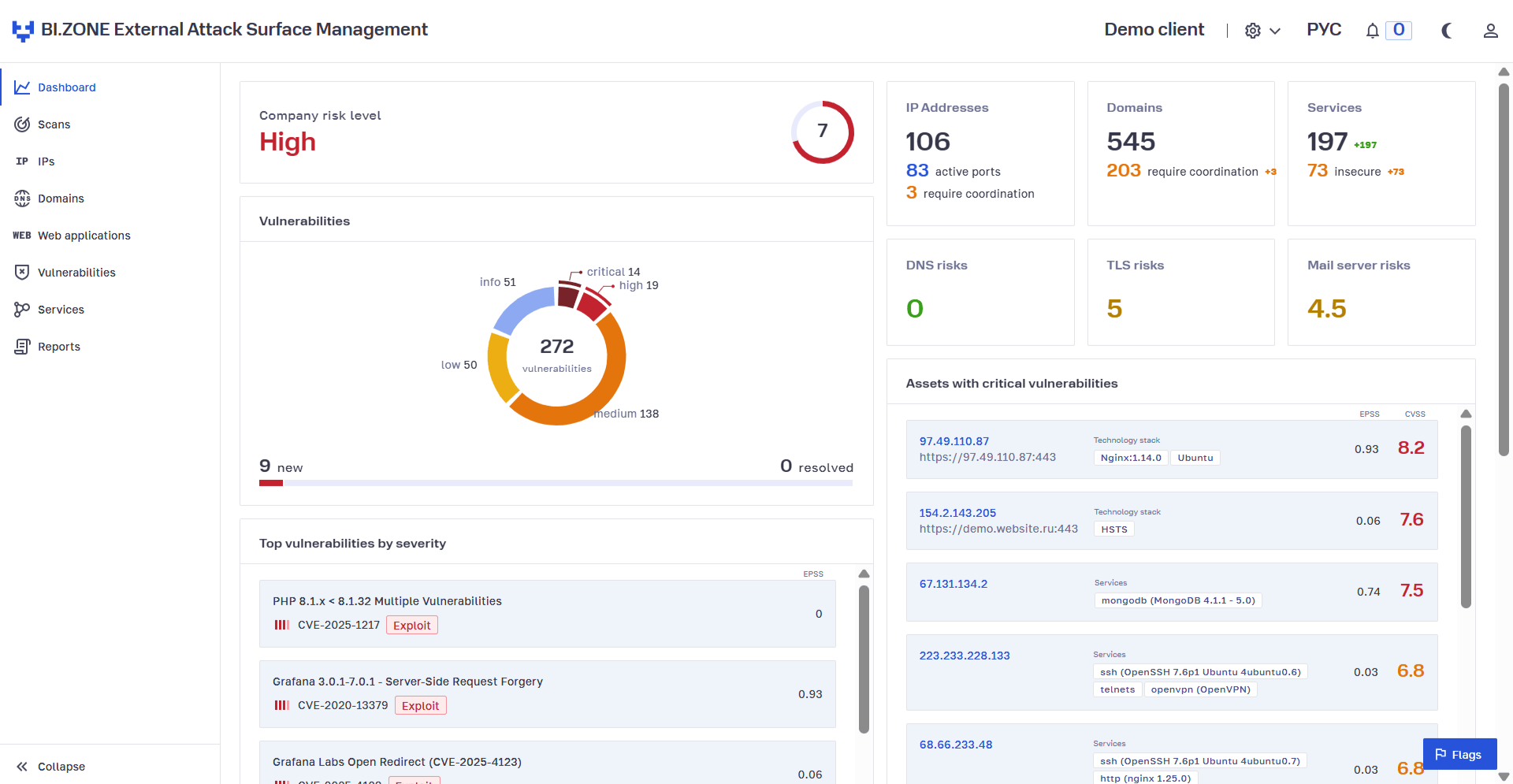Click the Nginx:1.14.0 technology tag
Screen dimensions: 1513x784
1131,458
